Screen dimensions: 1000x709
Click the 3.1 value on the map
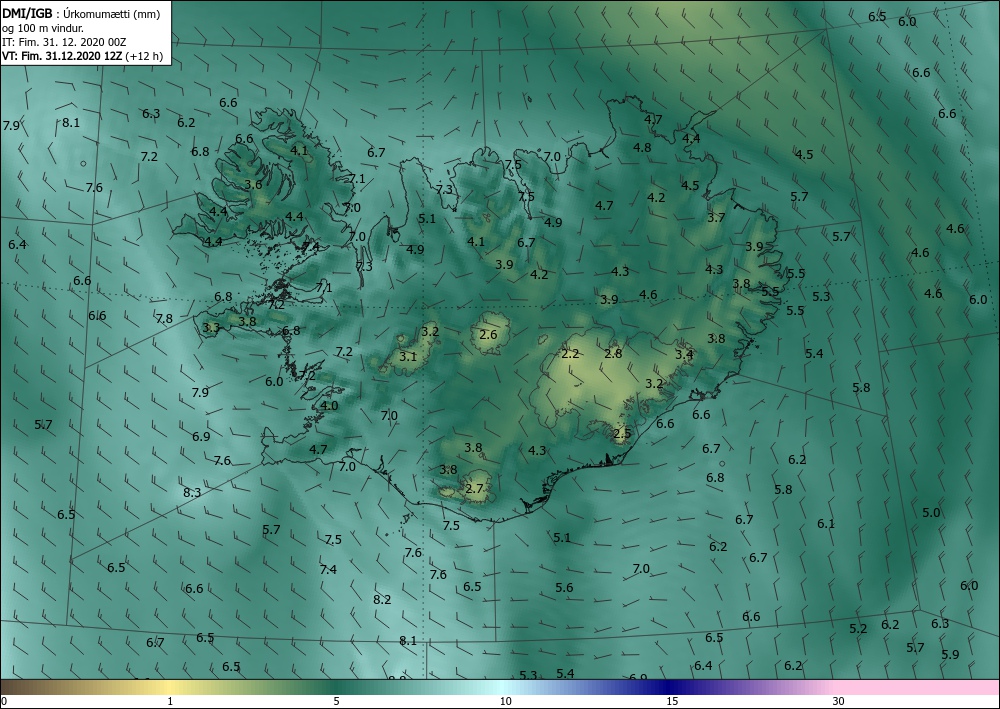(408, 356)
